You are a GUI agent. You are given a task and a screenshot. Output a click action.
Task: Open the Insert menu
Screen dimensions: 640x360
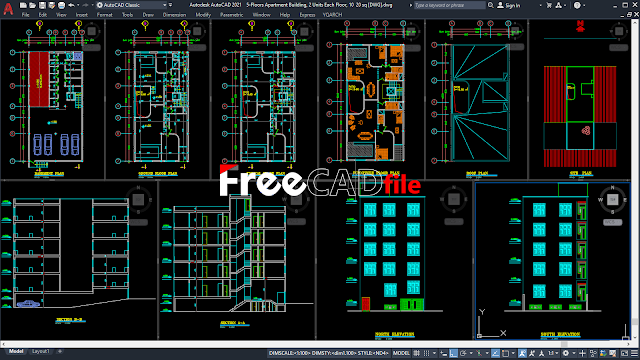point(82,15)
